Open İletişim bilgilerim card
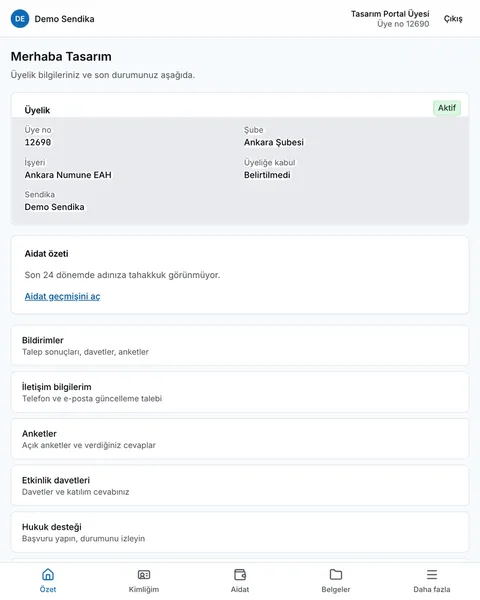The width and height of the screenshot is (480, 600). (240, 392)
